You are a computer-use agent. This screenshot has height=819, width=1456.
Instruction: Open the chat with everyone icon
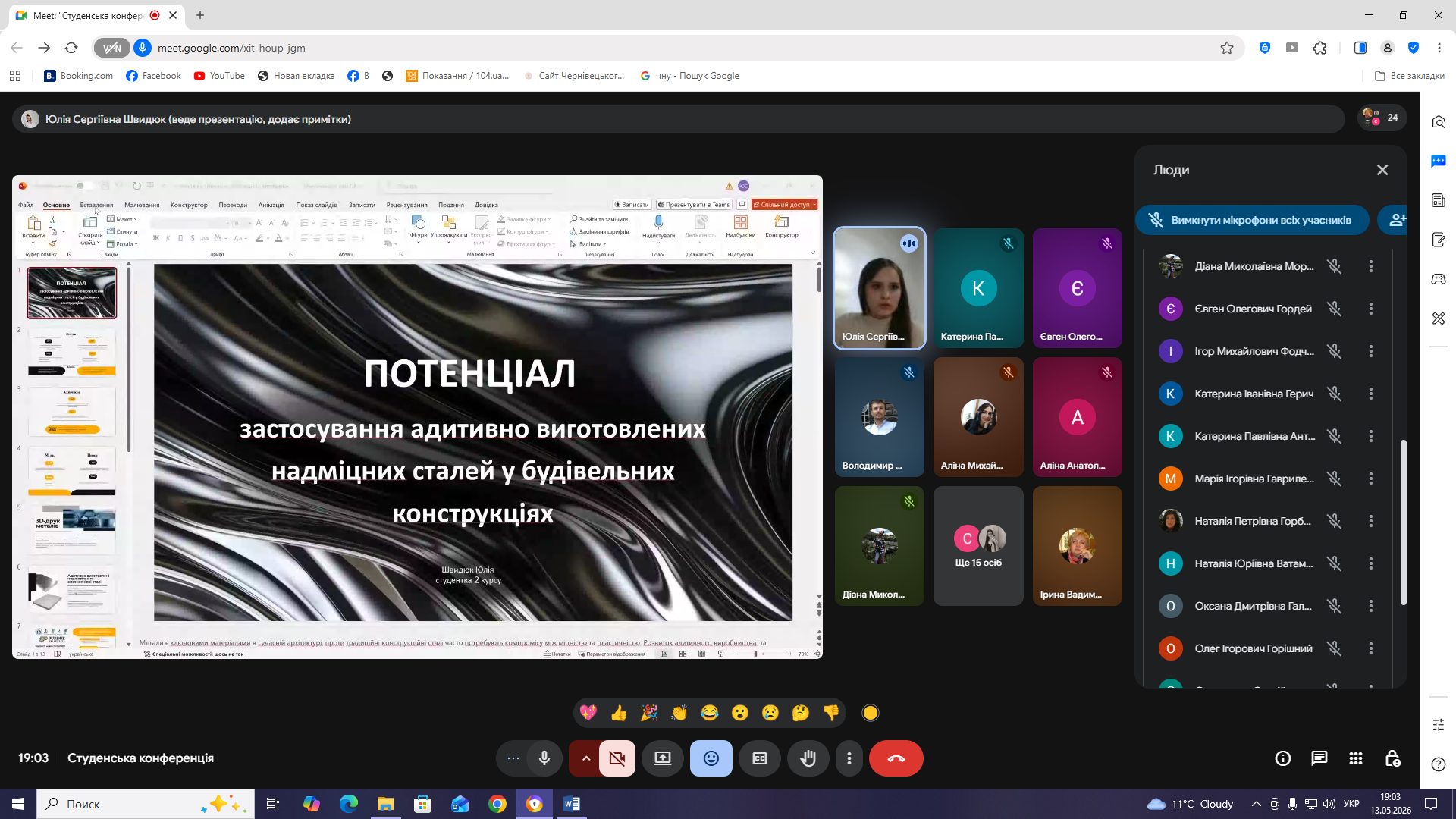click(1319, 758)
